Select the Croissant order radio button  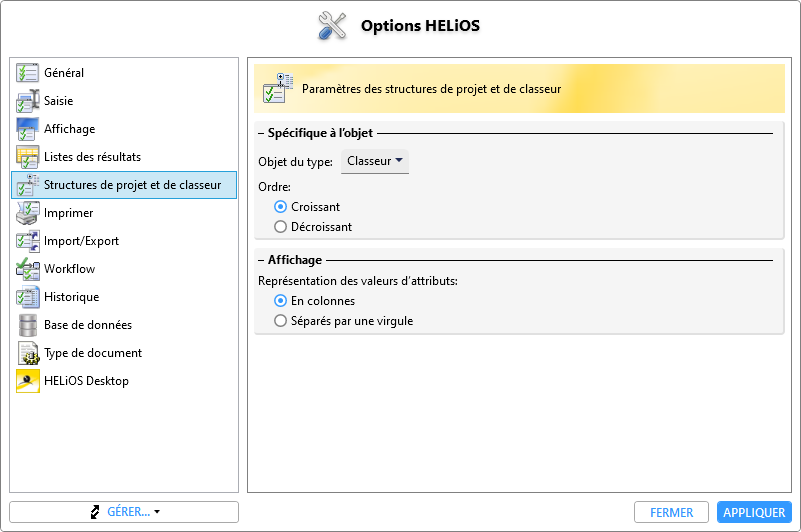coord(280,207)
